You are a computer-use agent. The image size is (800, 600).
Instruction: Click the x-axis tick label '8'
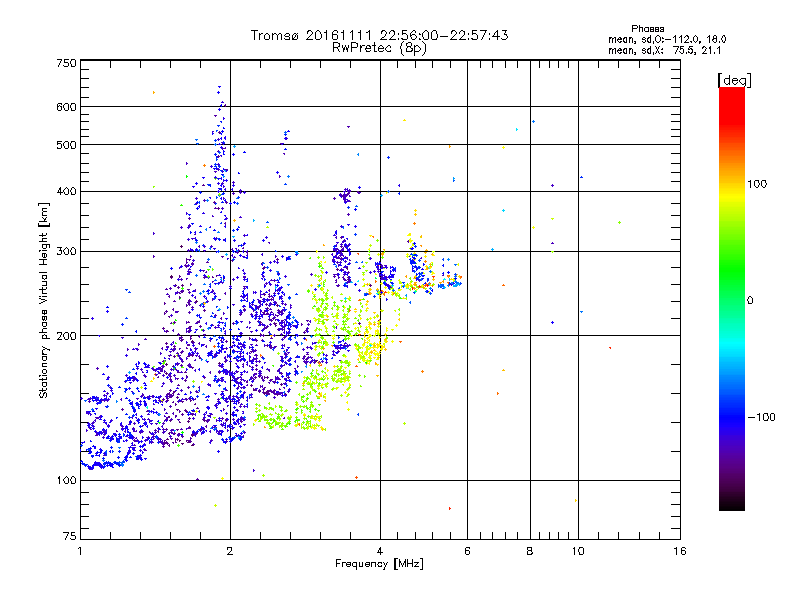coord(530,551)
